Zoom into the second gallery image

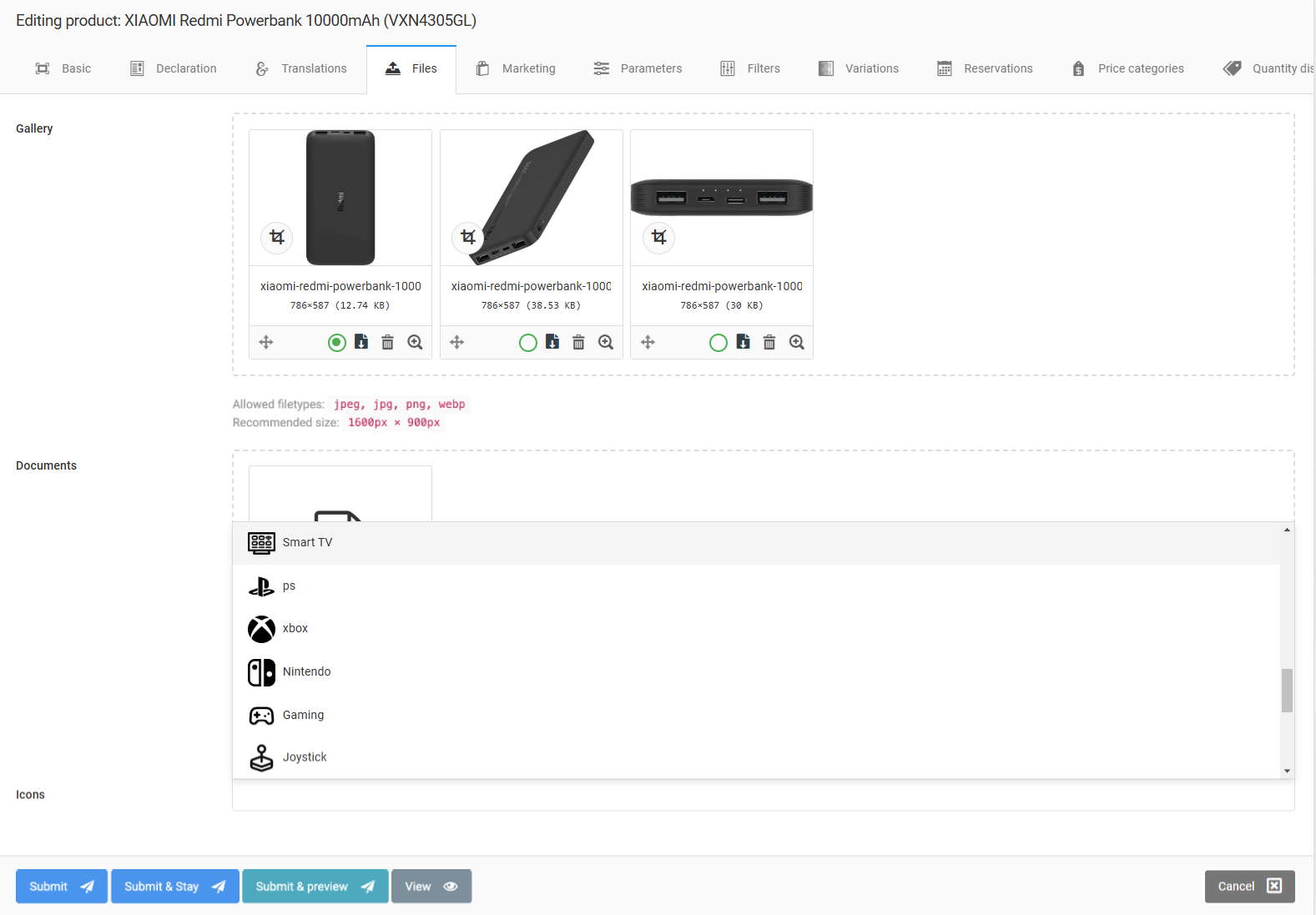pos(606,342)
